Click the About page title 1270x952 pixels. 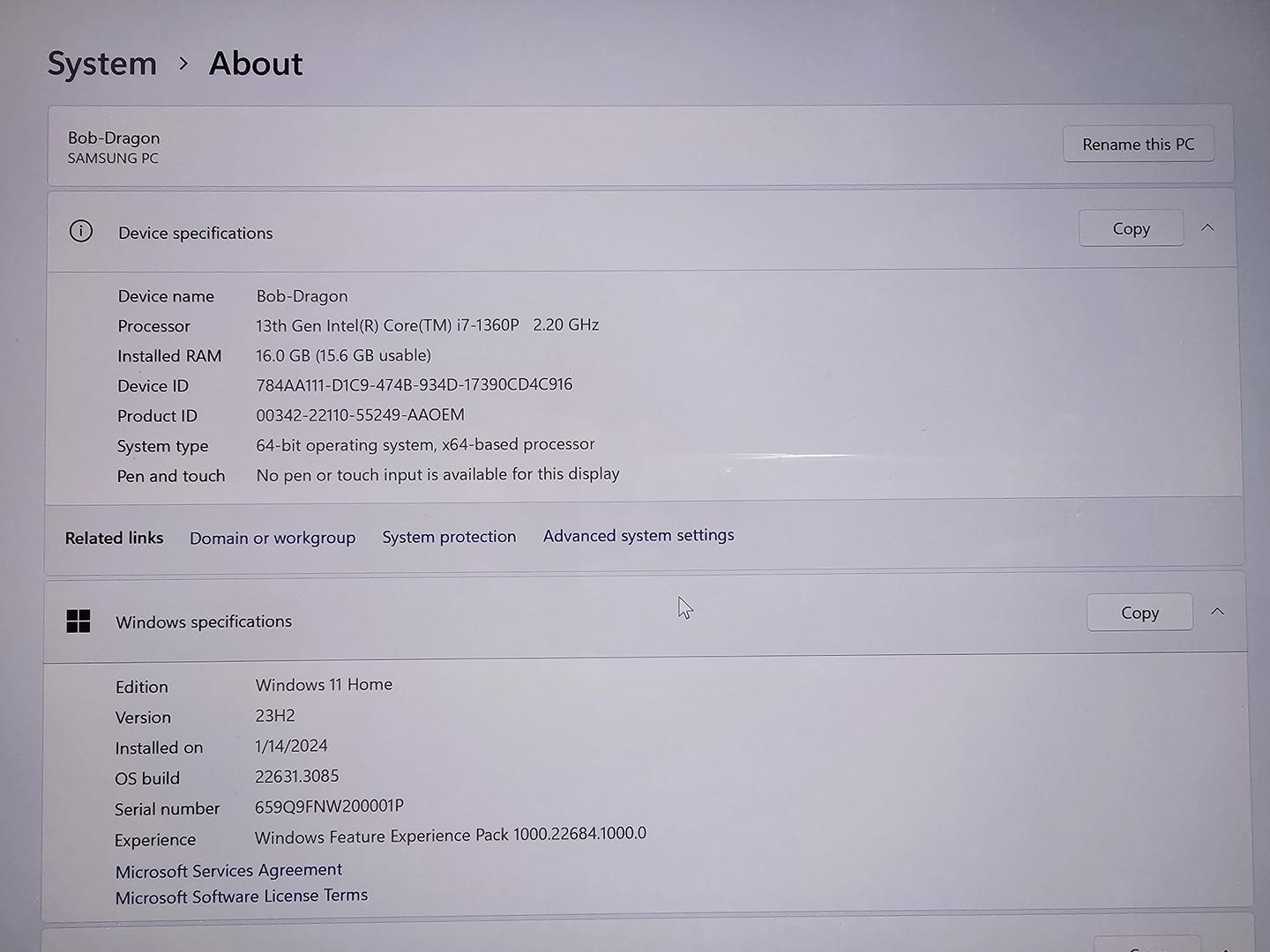[x=256, y=63]
